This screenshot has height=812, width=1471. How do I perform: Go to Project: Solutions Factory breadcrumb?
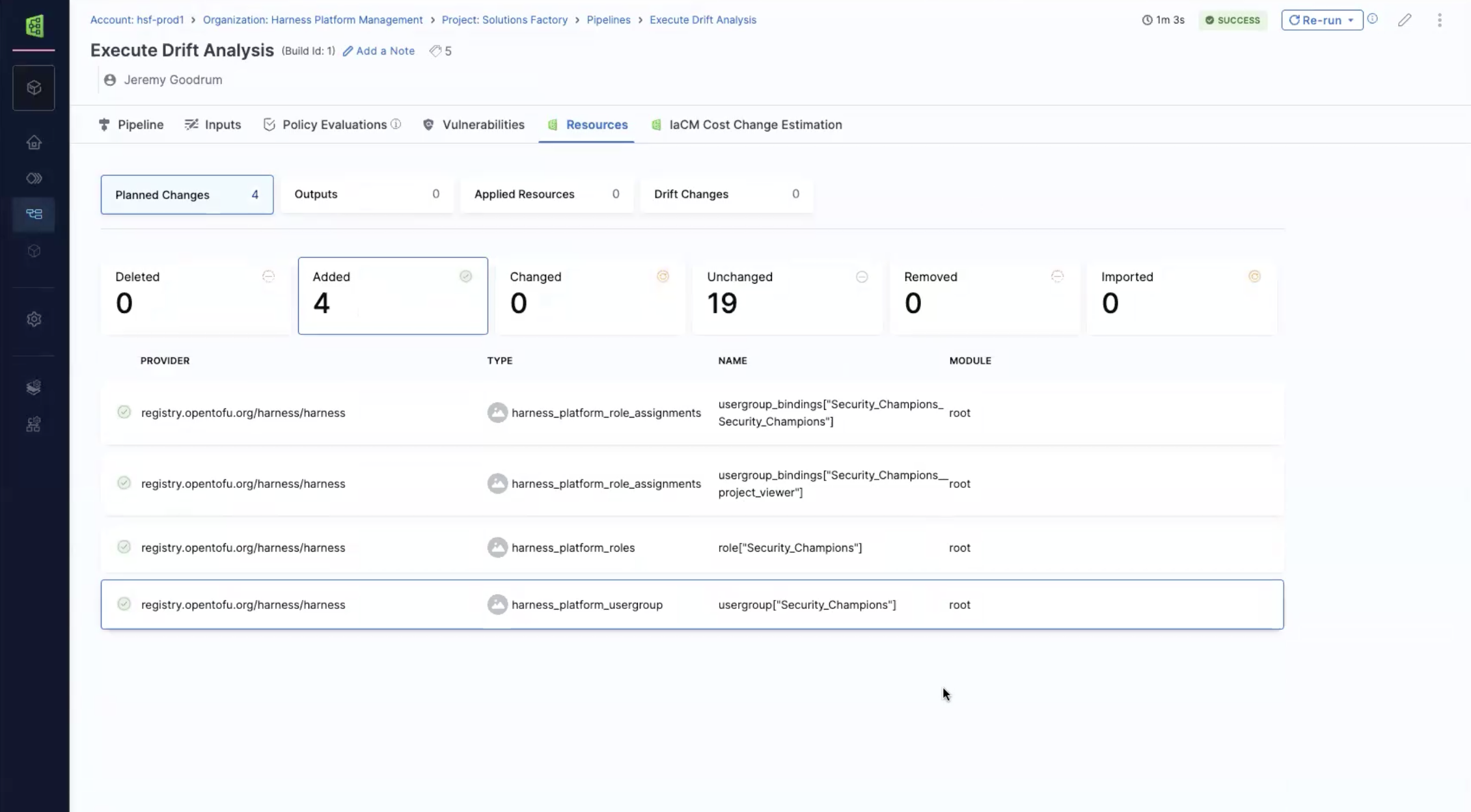(x=504, y=20)
